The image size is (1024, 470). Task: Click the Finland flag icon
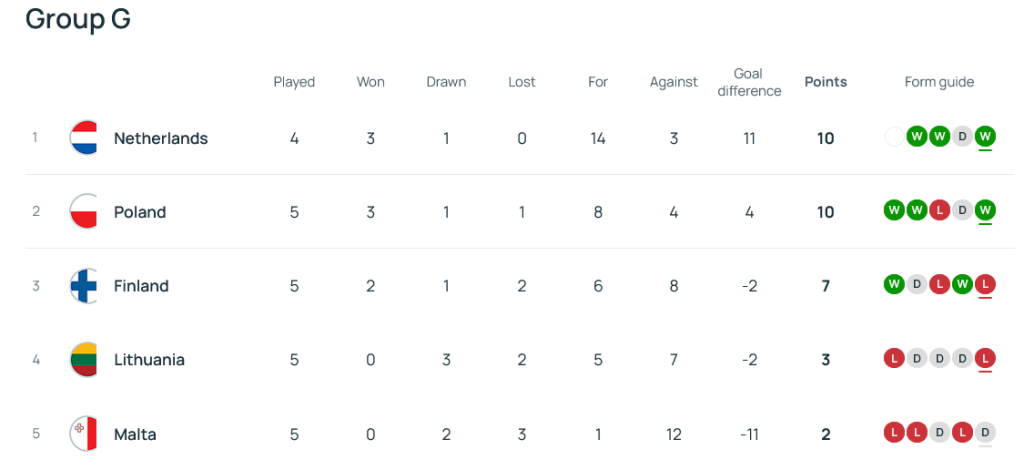pos(84,286)
